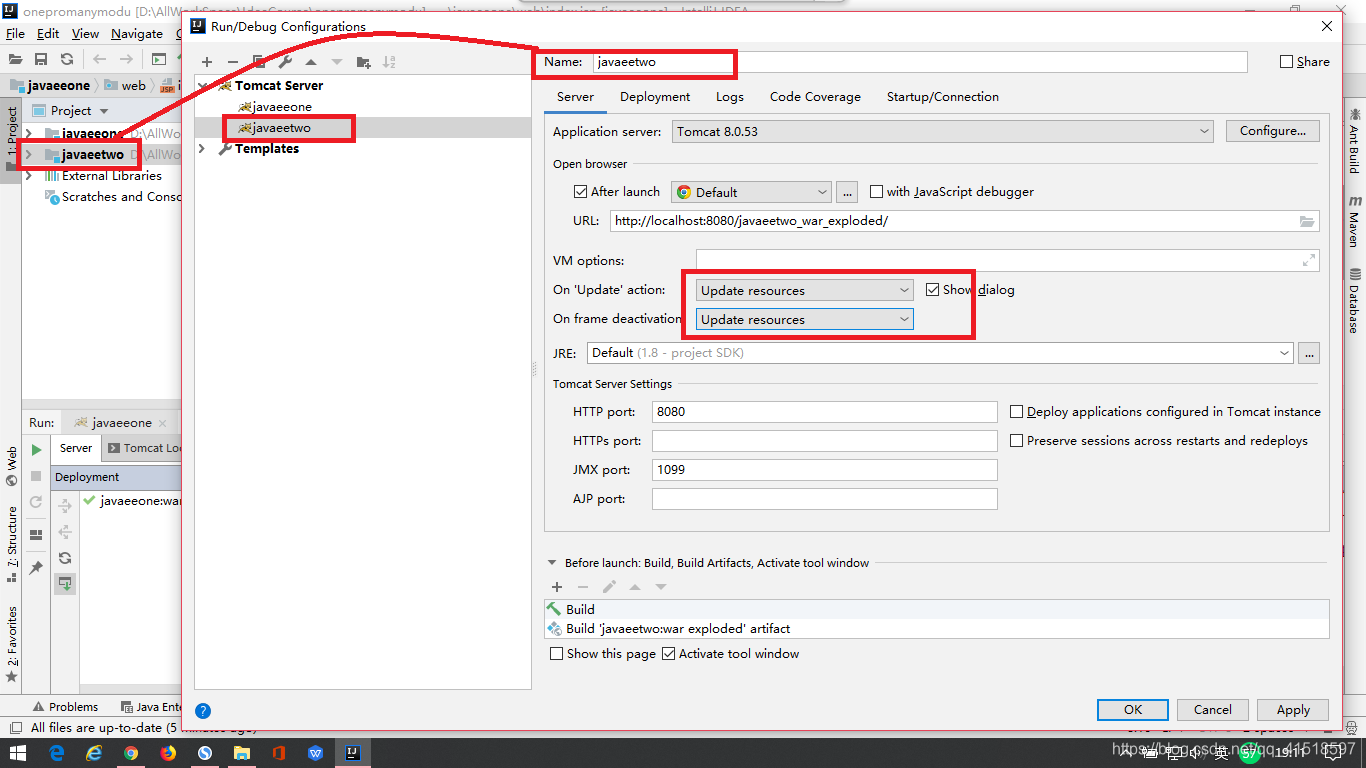The image size is (1366, 768).
Task: Remove the selected configuration with minus icon
Action: pos(232,62)
